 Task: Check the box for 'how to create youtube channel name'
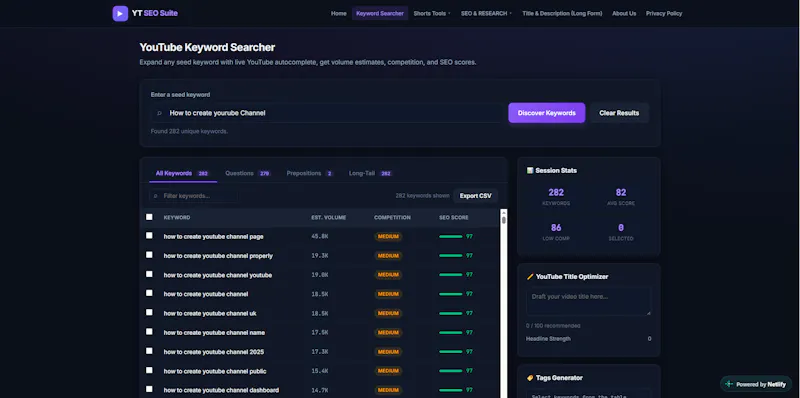point(149,332)
